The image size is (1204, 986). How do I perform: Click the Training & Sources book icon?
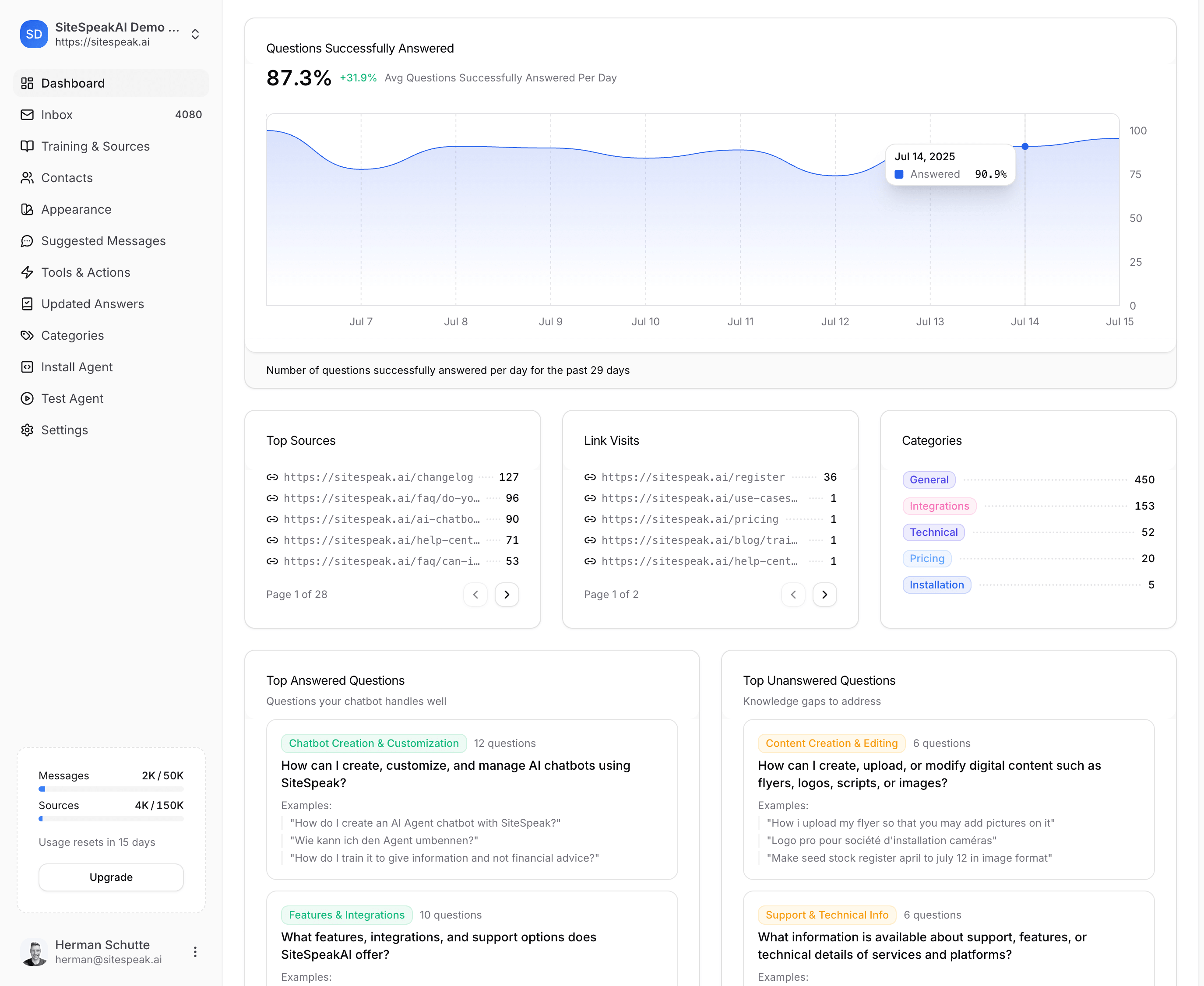[x=27, y=146]
